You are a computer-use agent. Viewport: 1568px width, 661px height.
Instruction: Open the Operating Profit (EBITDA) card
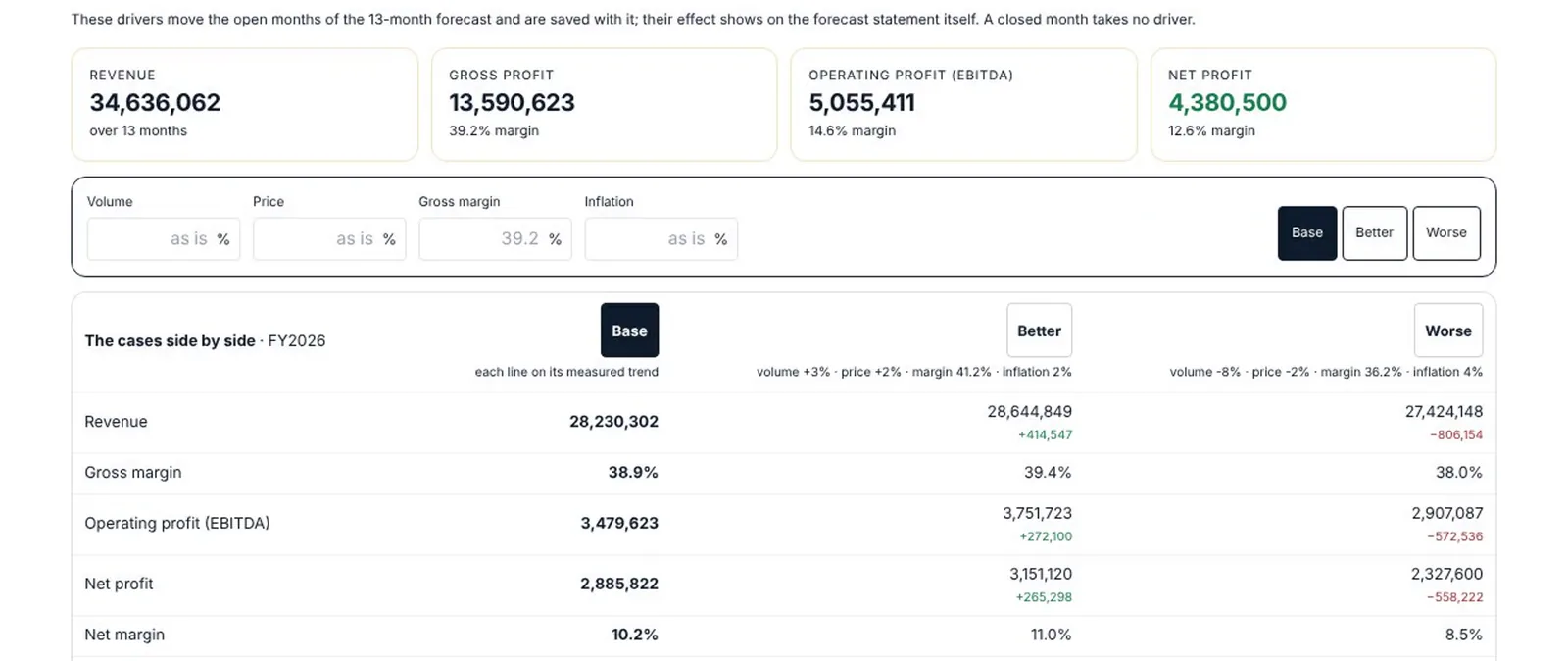[x=963, y=104]
